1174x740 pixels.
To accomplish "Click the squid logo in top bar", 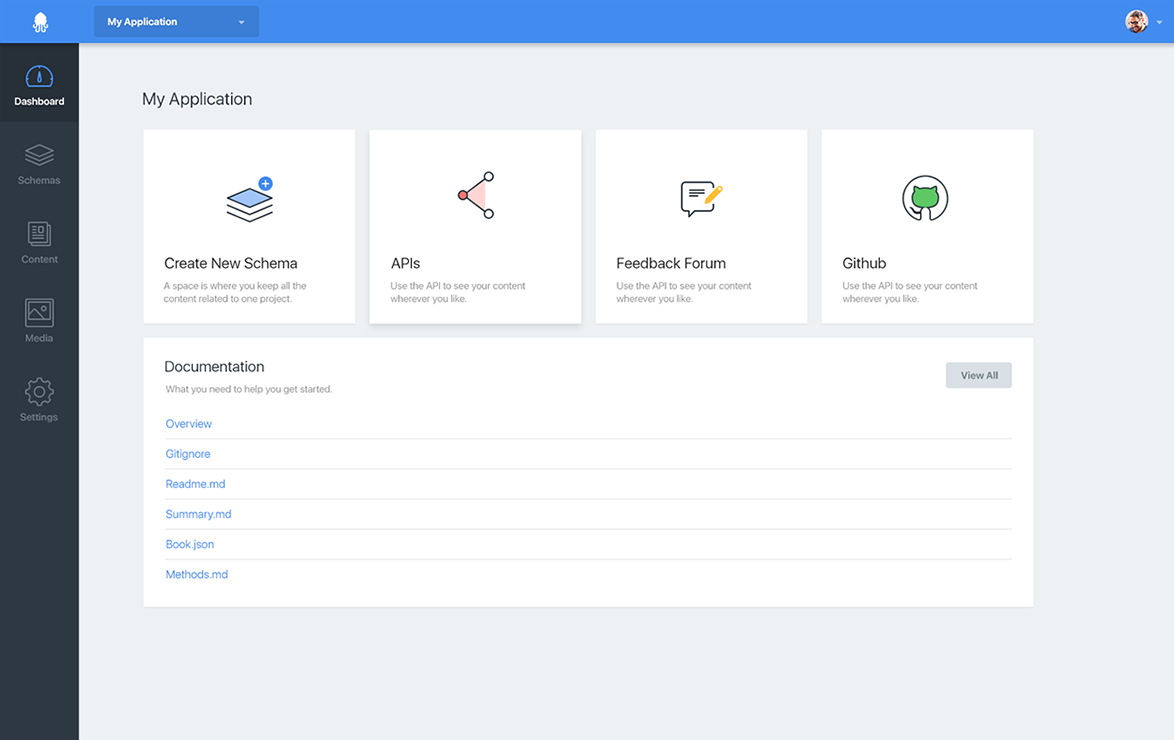I will point(39,22).
